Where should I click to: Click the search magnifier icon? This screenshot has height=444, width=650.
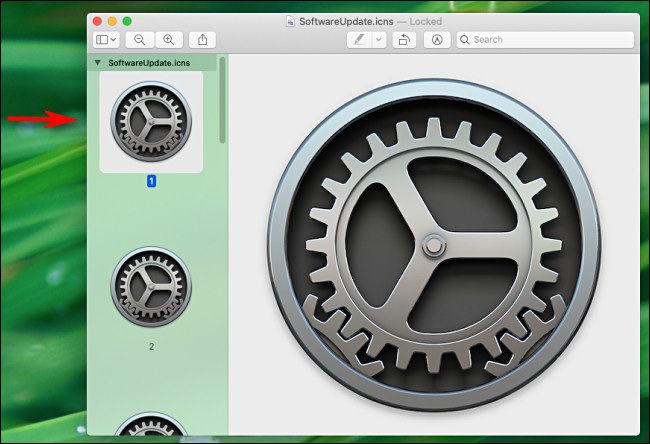click(x=465, y=40)
